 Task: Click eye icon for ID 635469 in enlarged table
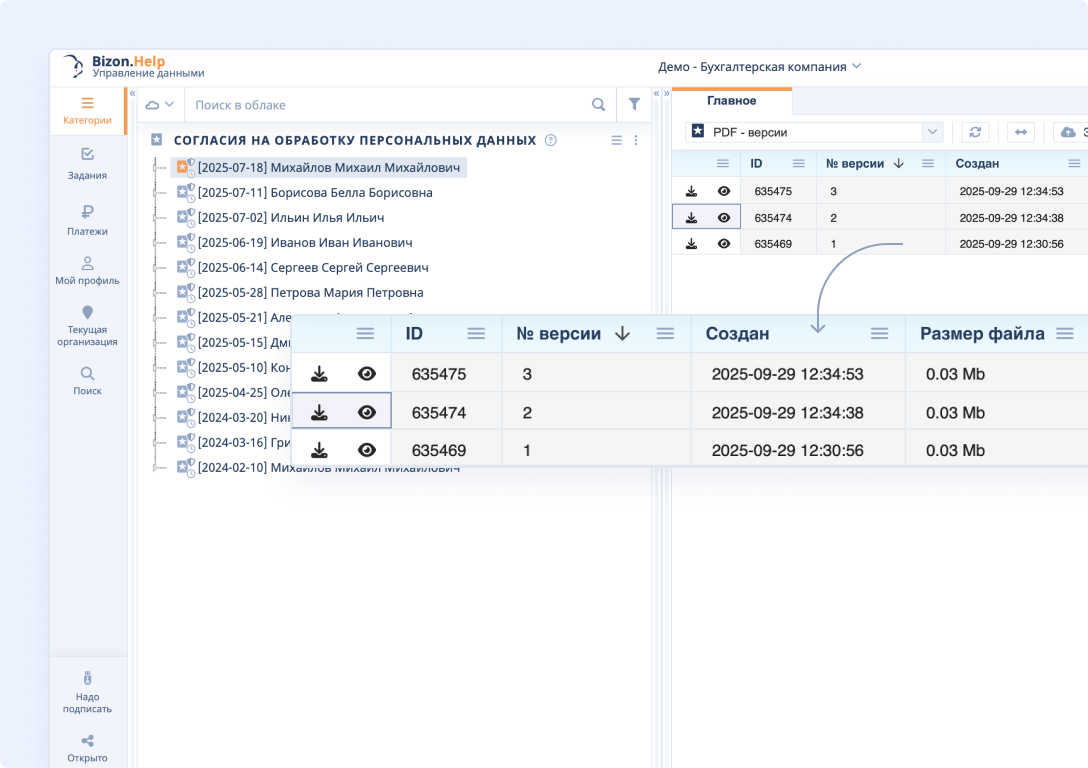tap(367, 450)
